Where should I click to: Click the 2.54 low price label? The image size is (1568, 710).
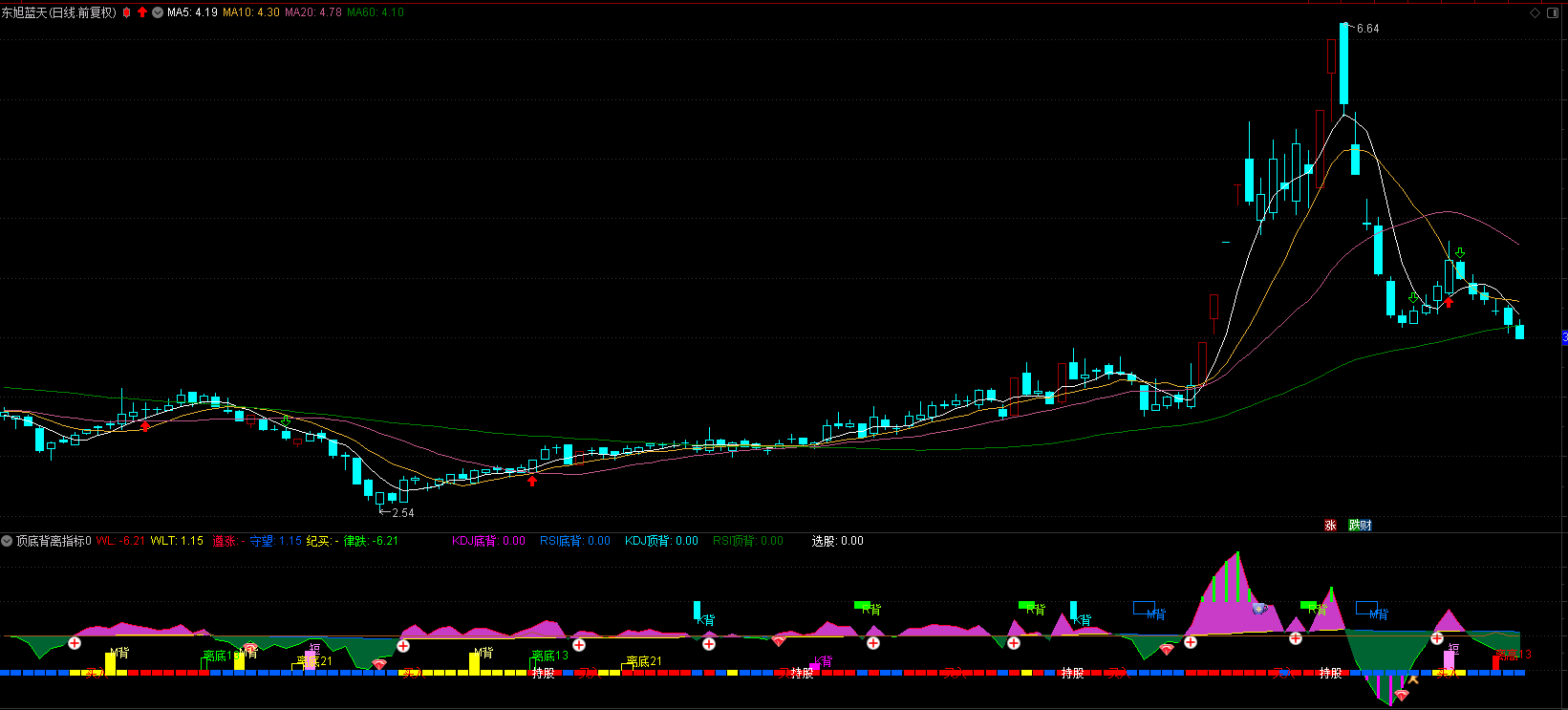click(402, 513)
